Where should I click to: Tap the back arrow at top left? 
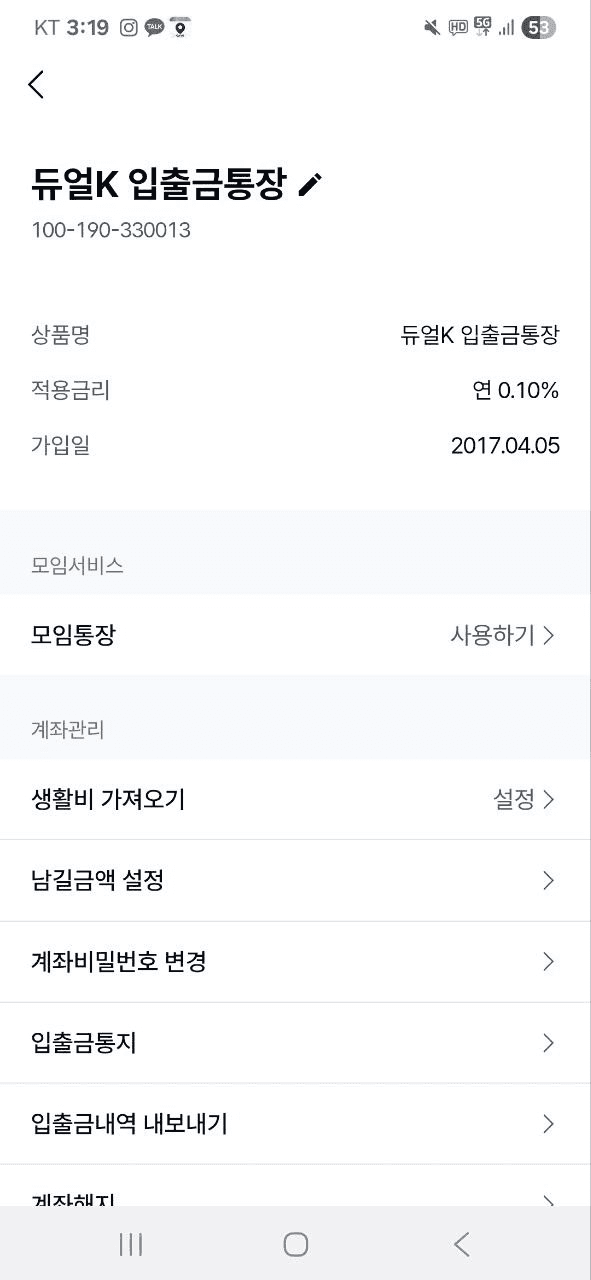[x=36, y=85]
